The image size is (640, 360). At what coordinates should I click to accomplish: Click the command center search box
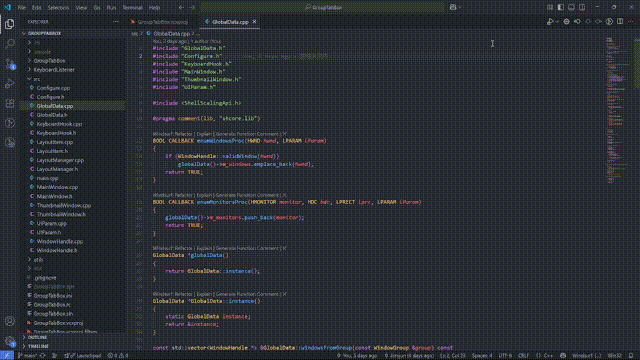click(x=322, y=7)
